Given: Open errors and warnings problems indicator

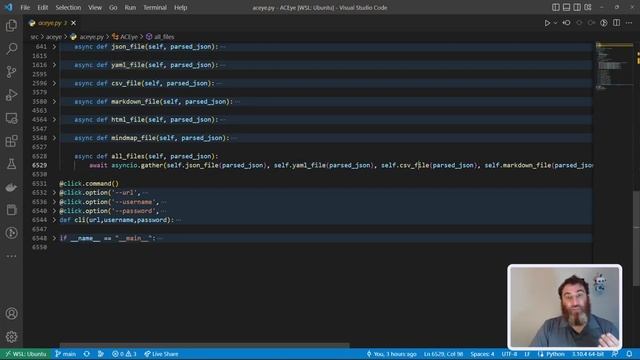Looking at the screenshot, I should tap(124, 354).
